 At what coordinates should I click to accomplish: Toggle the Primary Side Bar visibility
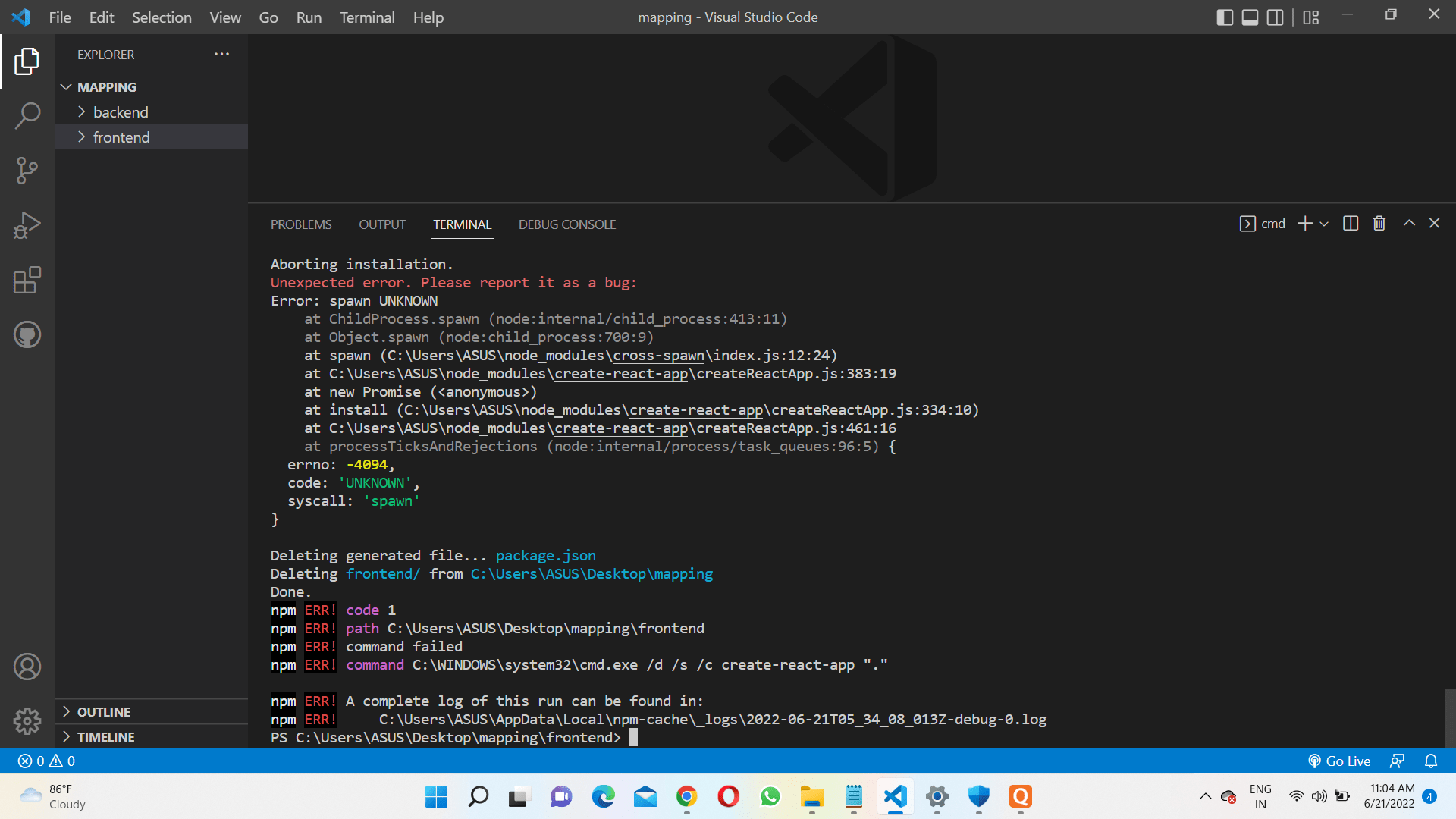(x=1225, y=17)
